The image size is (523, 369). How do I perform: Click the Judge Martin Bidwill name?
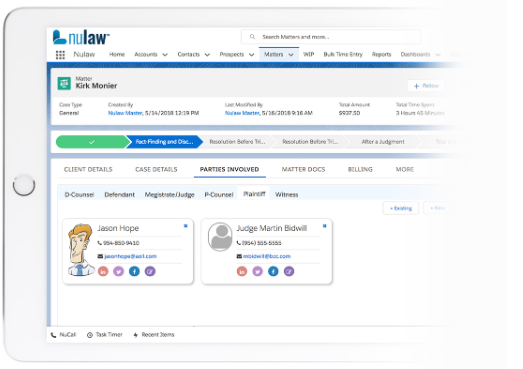coord(272,228)
